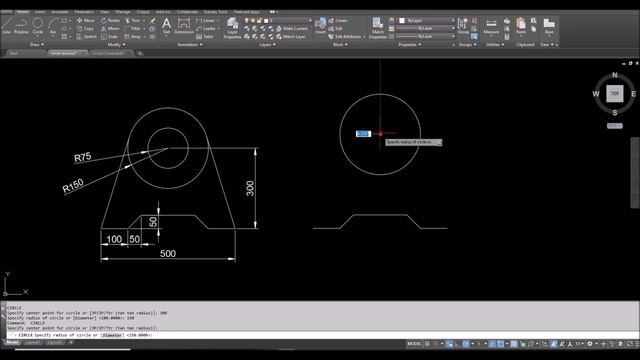Select the Line tool
Screen dimensions: 640x360
coord(7,26)
